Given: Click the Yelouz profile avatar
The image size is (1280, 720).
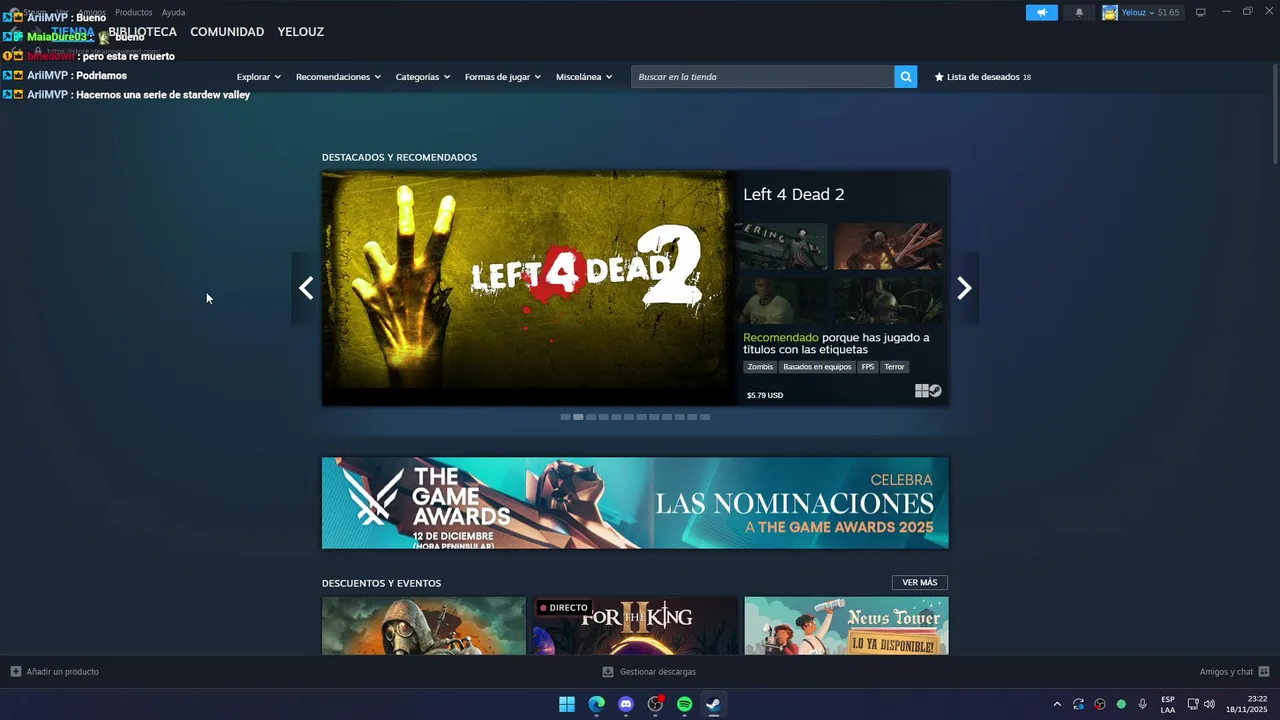Looking at the screenshot, I should 1109,12.
